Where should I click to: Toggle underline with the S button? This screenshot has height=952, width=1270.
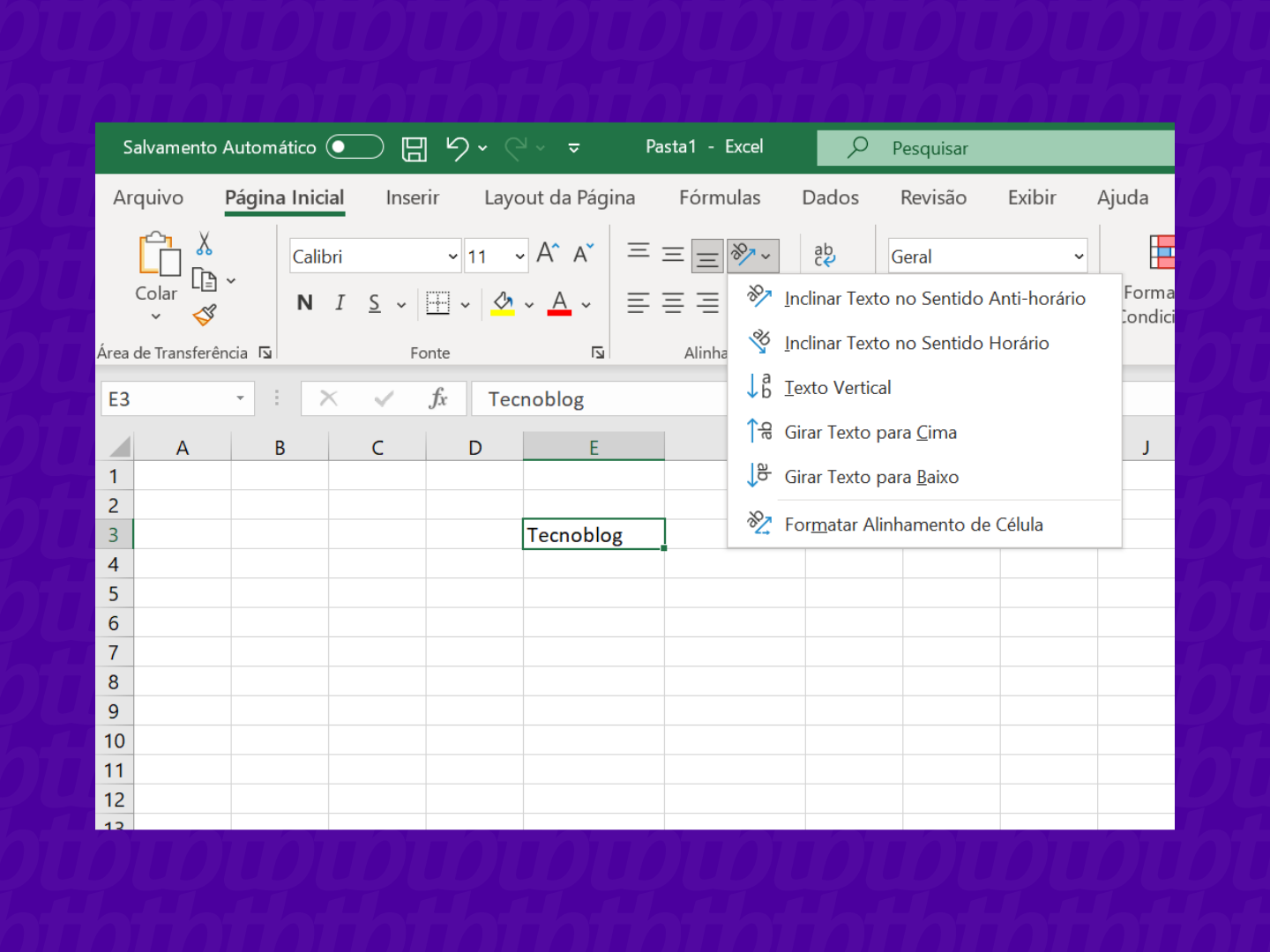375,303
